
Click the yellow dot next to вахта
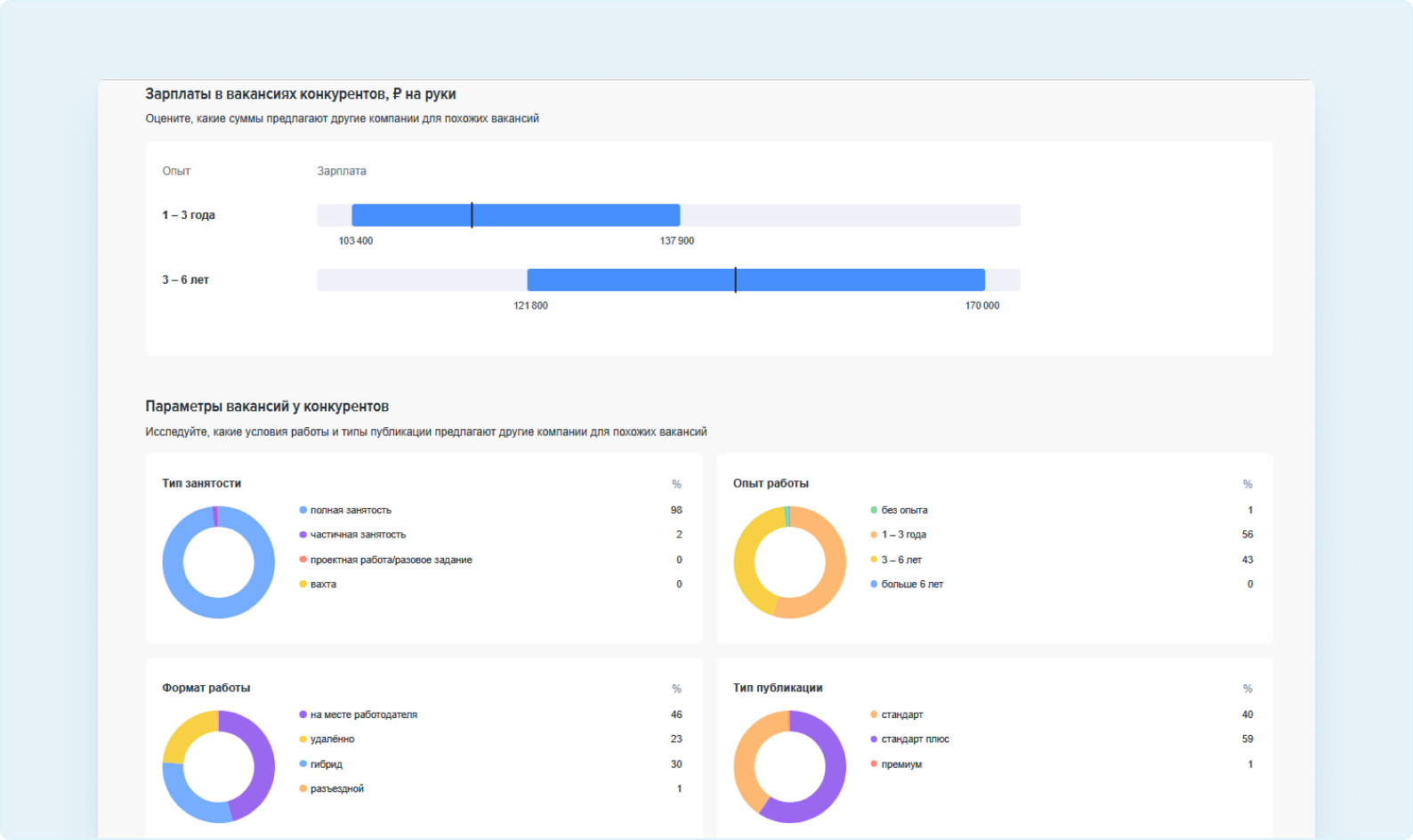(x=303, y=585)
